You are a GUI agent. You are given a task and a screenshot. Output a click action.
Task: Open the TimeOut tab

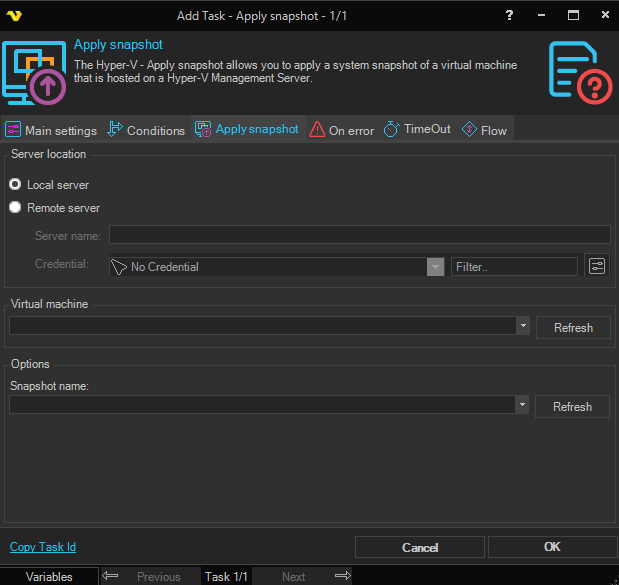(417, 130)
